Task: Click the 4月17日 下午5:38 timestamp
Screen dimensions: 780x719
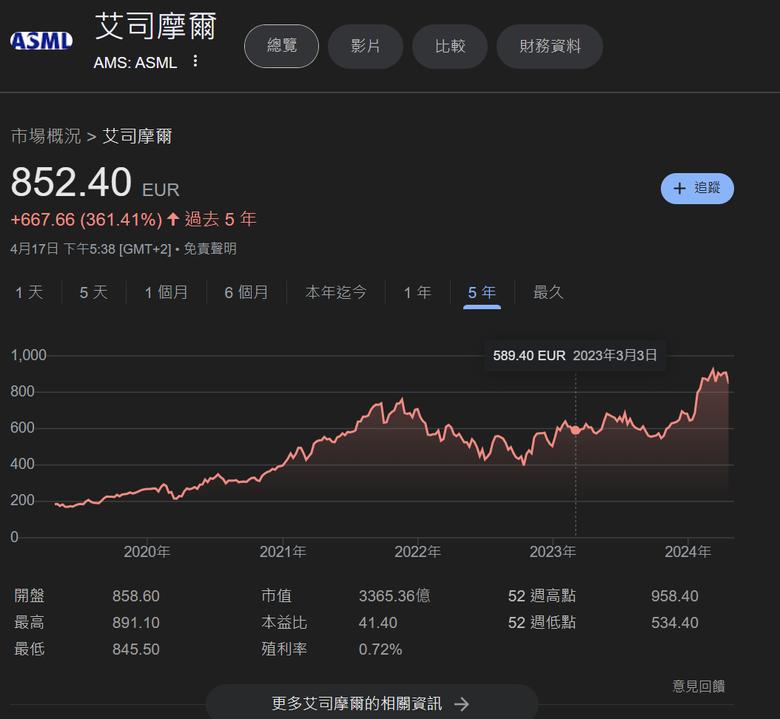Action: 91,249
